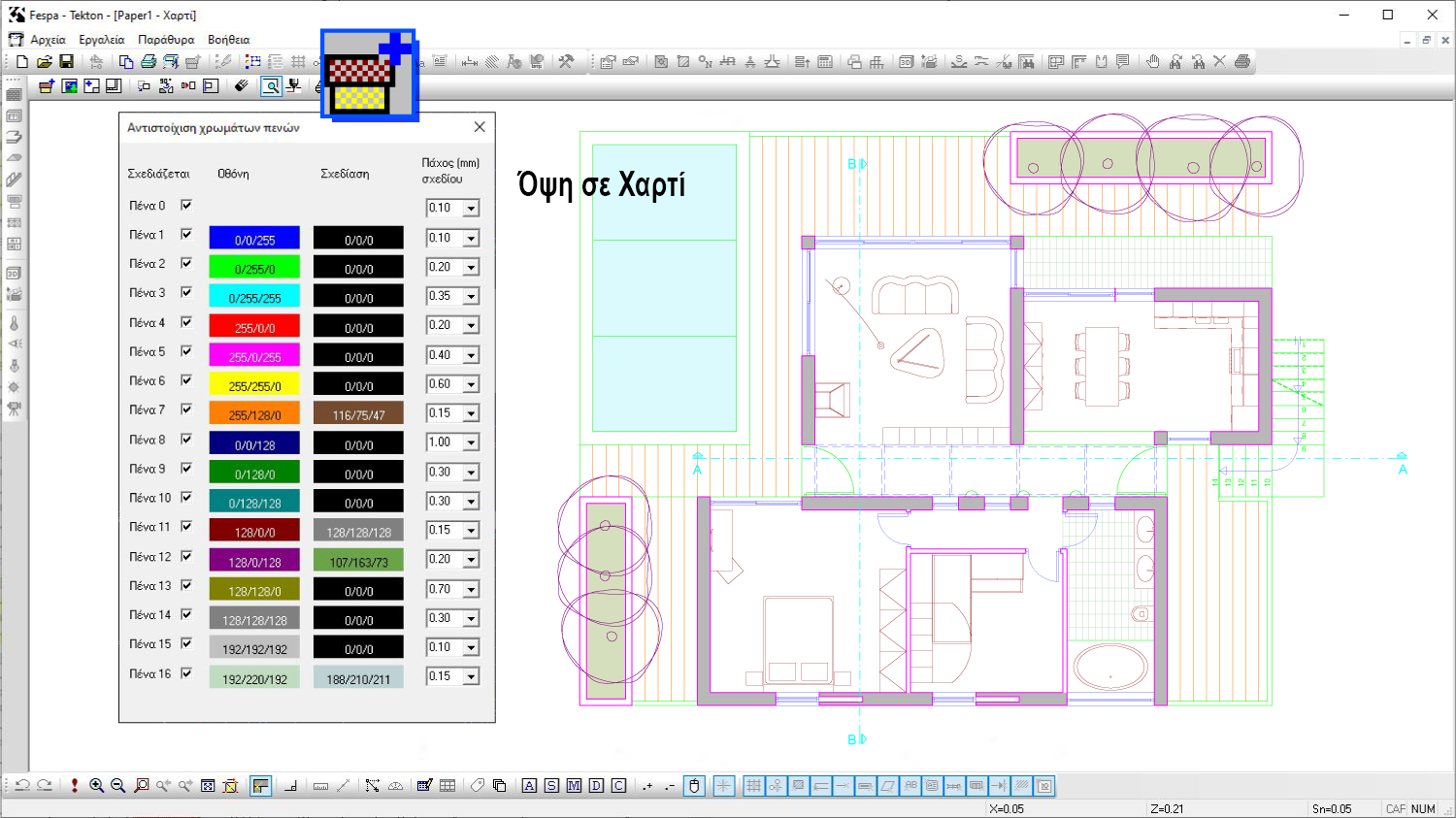Image resolution: width=1456 pixels, height=818 pixels.
Task: Click the Z=0.21 status bar entry
Action: (1167, 808)
